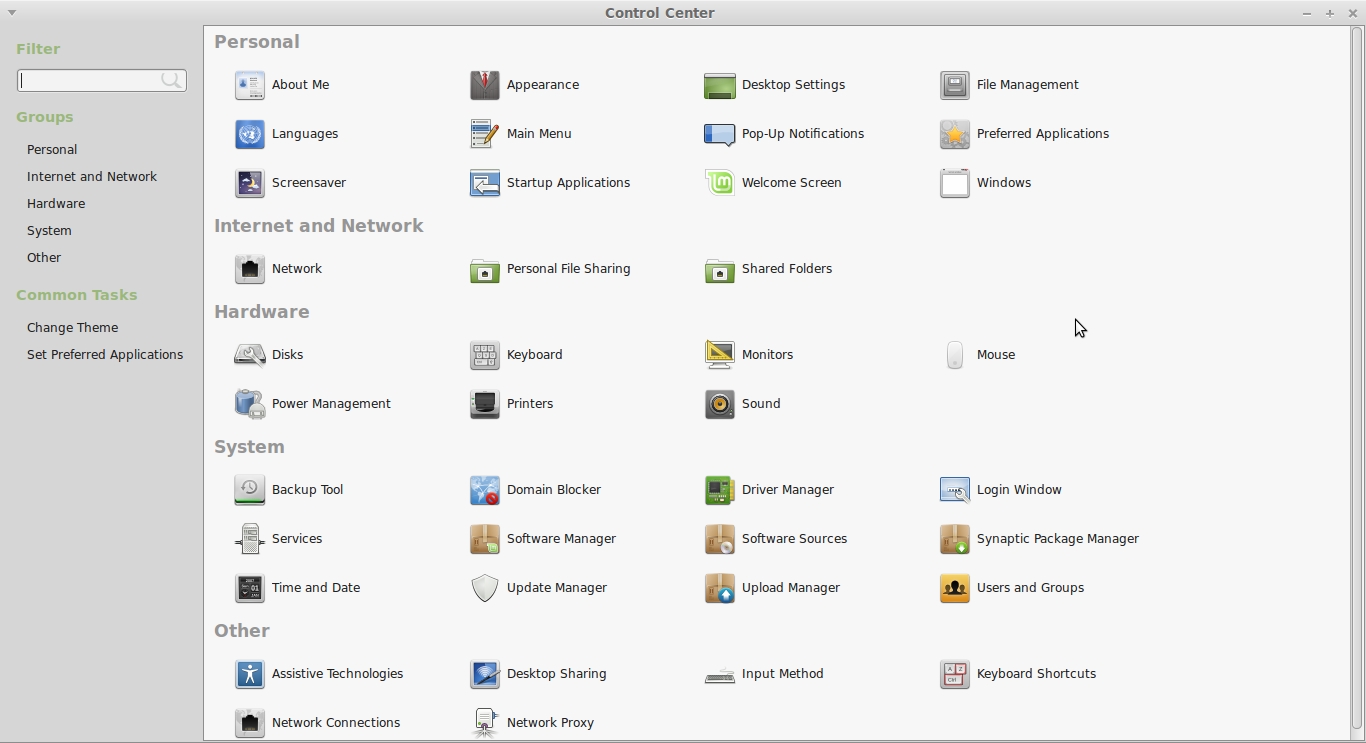1366x743 pixels.
Task: Open the Main Menu editor icon
Action: coord(484,134)
